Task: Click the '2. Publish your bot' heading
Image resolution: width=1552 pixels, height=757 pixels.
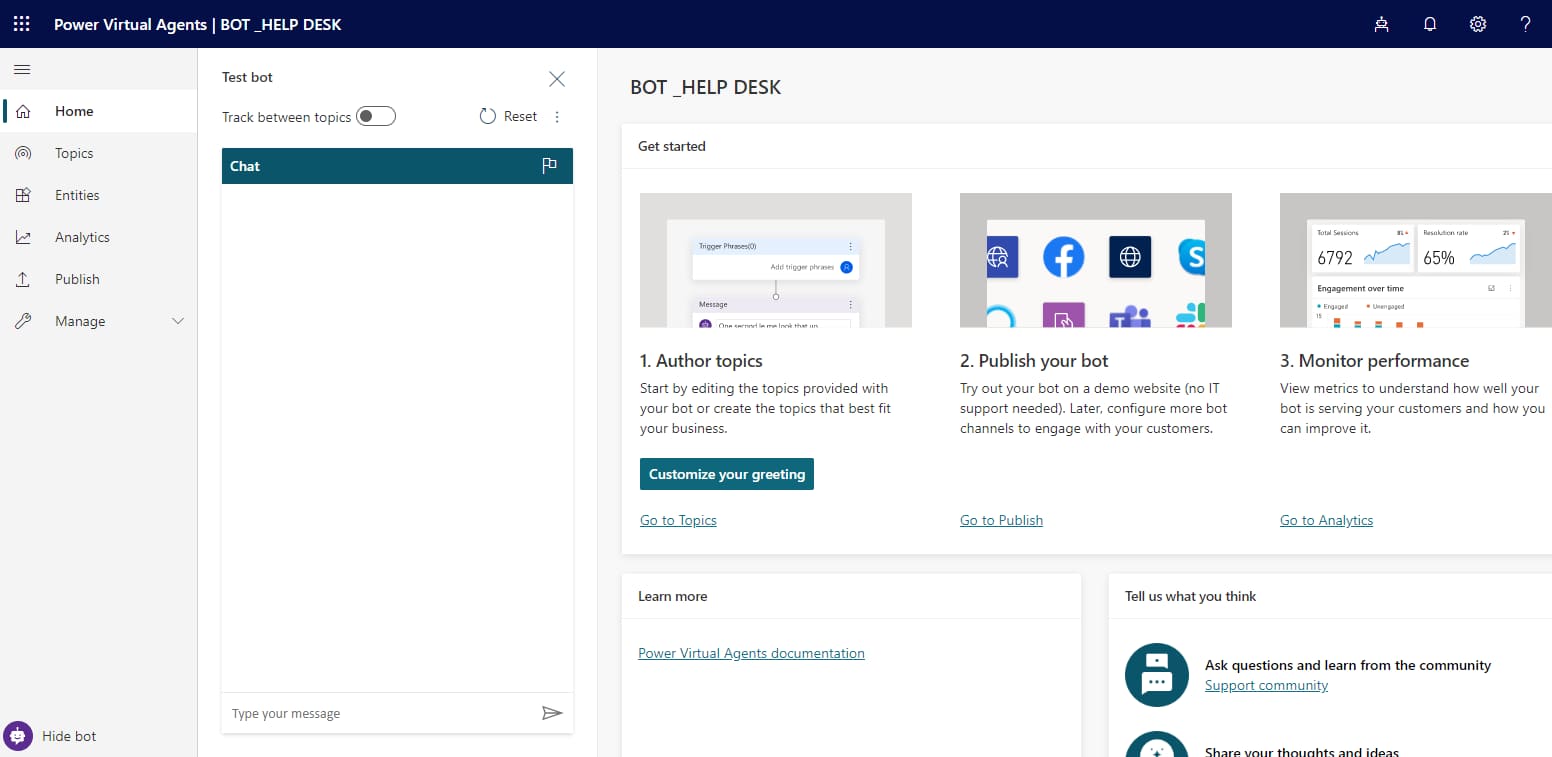Action: [x=1034, y=361]
